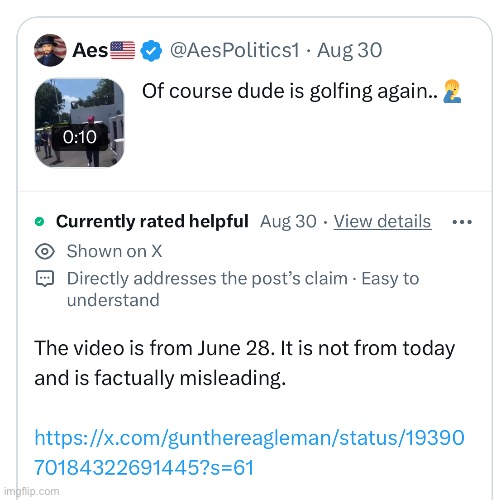Image resolution: width=501 pixels, height=500 pixels.
Task: Click the green helpful status dot
Action: tap(39, 221)
